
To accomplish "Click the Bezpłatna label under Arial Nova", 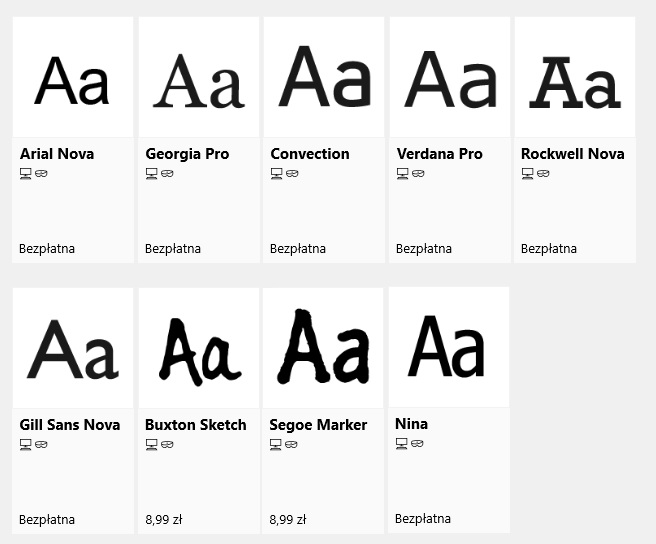I will click(x=47, y=249).
